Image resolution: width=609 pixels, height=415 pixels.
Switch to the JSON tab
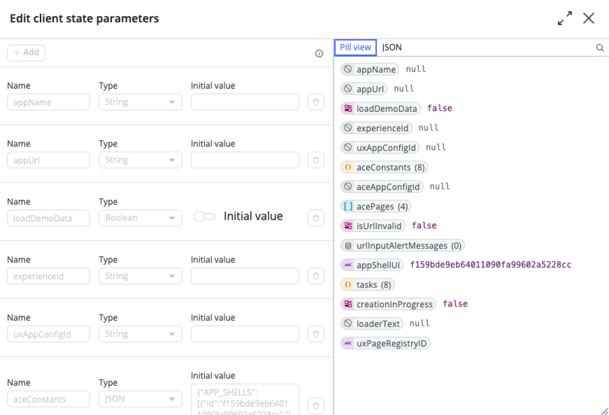click(392, 47)
